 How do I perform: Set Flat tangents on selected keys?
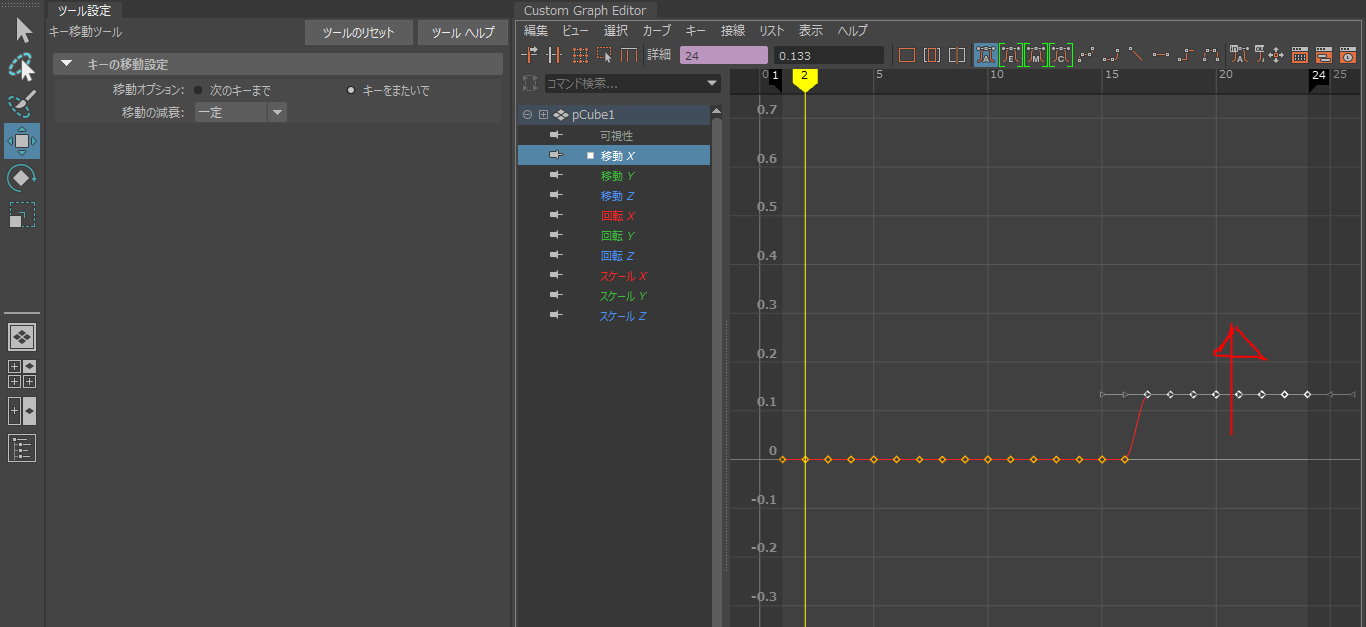pyautogui.click(x=1161, y=55)
